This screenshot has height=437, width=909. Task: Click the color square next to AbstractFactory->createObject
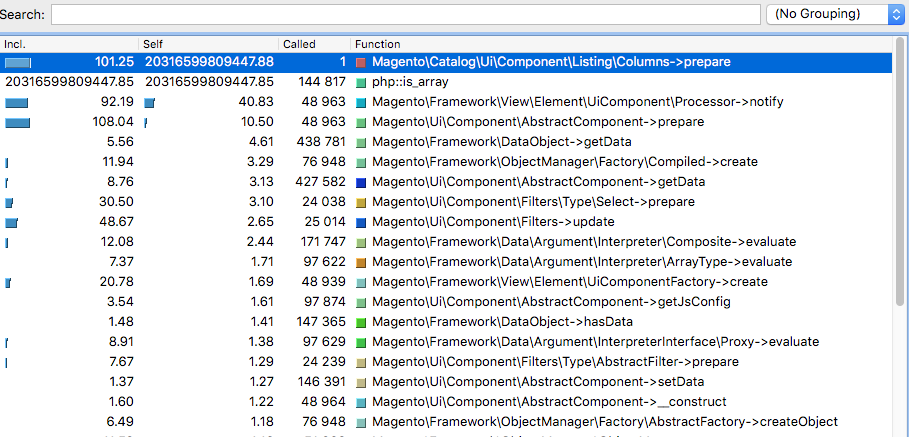pyautogui.click(x=362, y=422)
